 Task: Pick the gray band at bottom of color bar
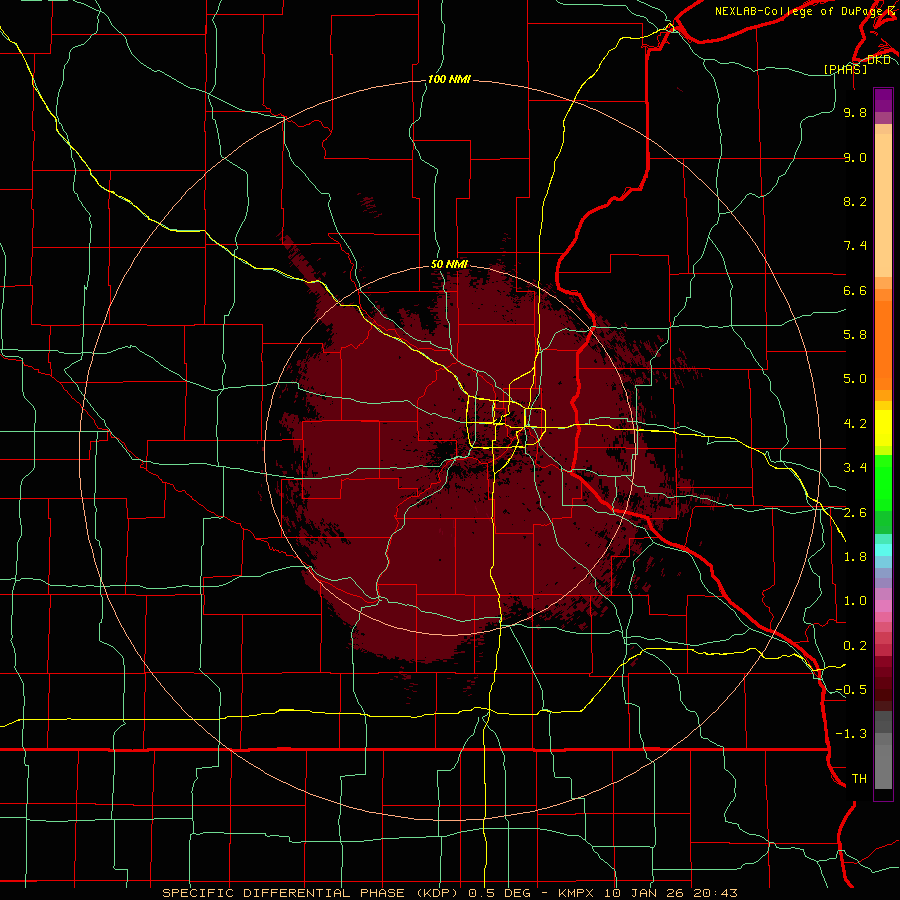coord(883,752)
